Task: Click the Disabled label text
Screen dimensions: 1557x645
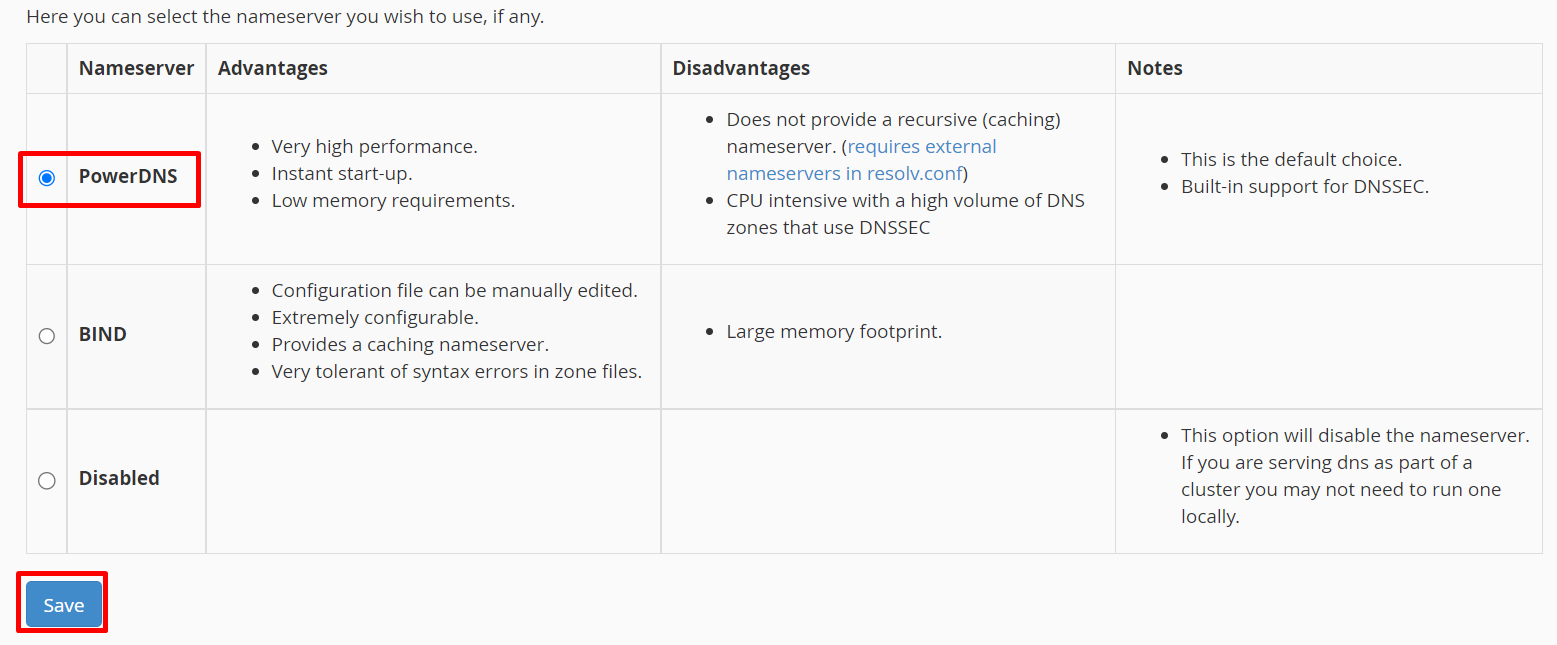Action: (119, 478)
